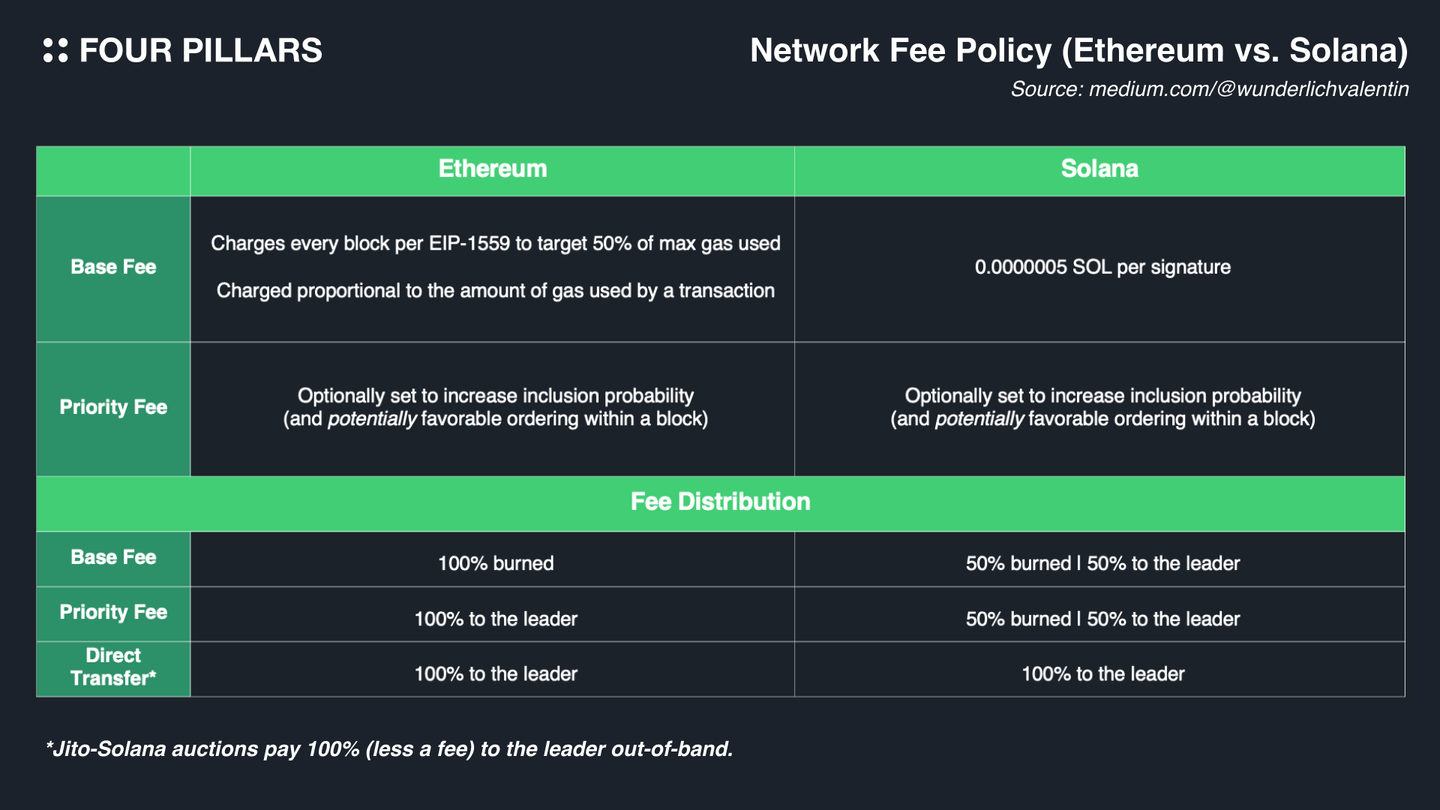Select the 100% burned cell
The height and width of the screenshot is (810, 1440).
pos(495,564)
